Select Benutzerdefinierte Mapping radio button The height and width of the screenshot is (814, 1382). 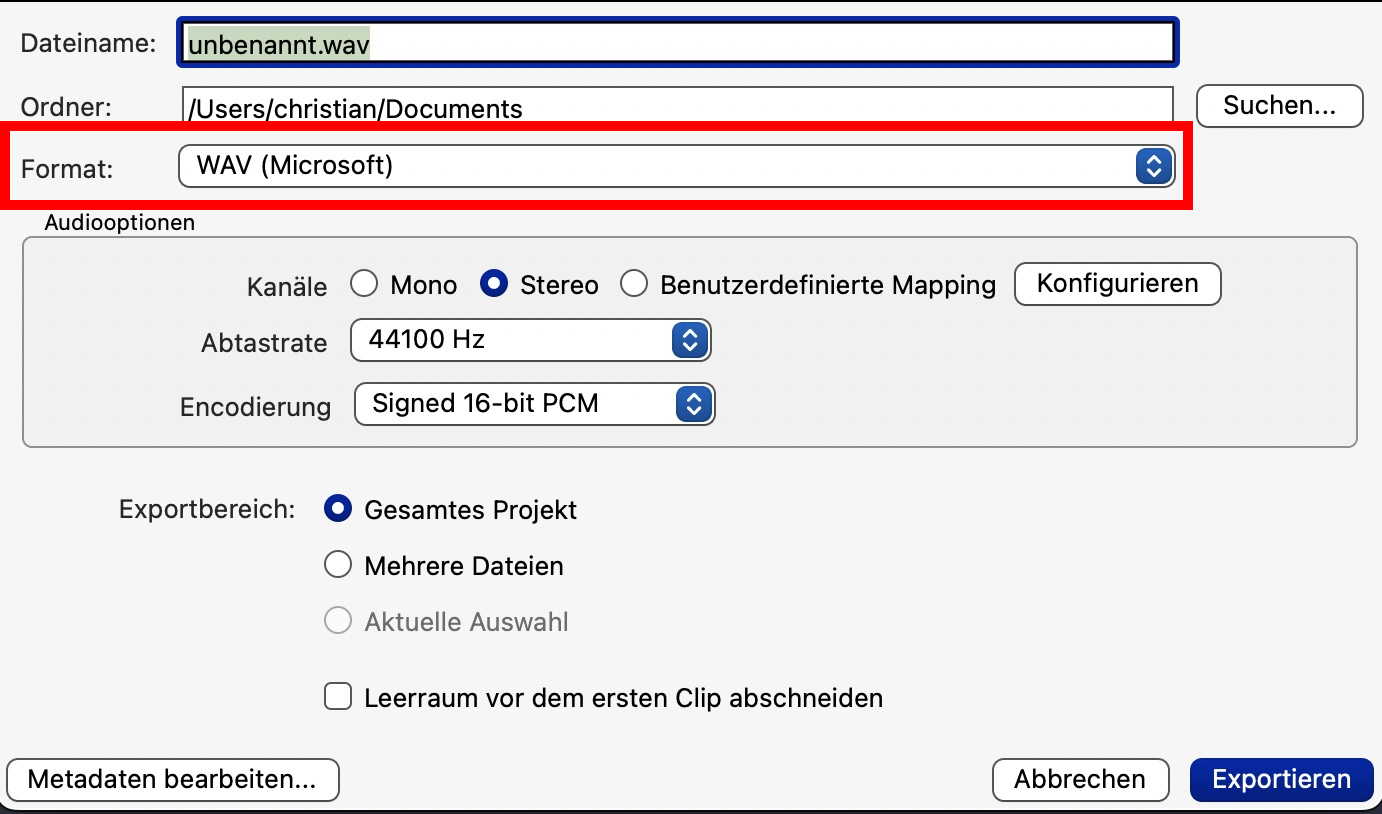coord(634,285)
